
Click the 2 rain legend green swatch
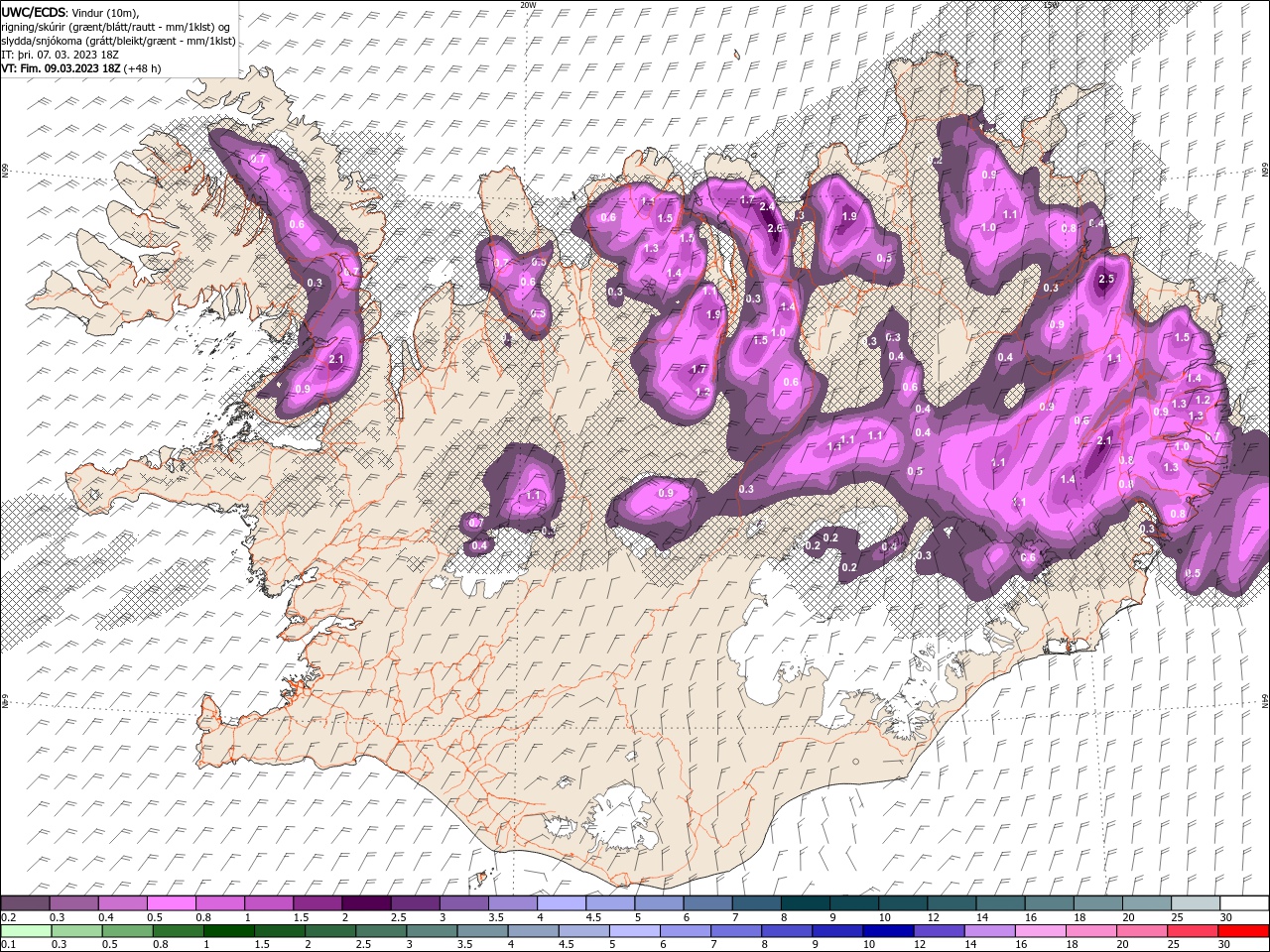point(329,931)
